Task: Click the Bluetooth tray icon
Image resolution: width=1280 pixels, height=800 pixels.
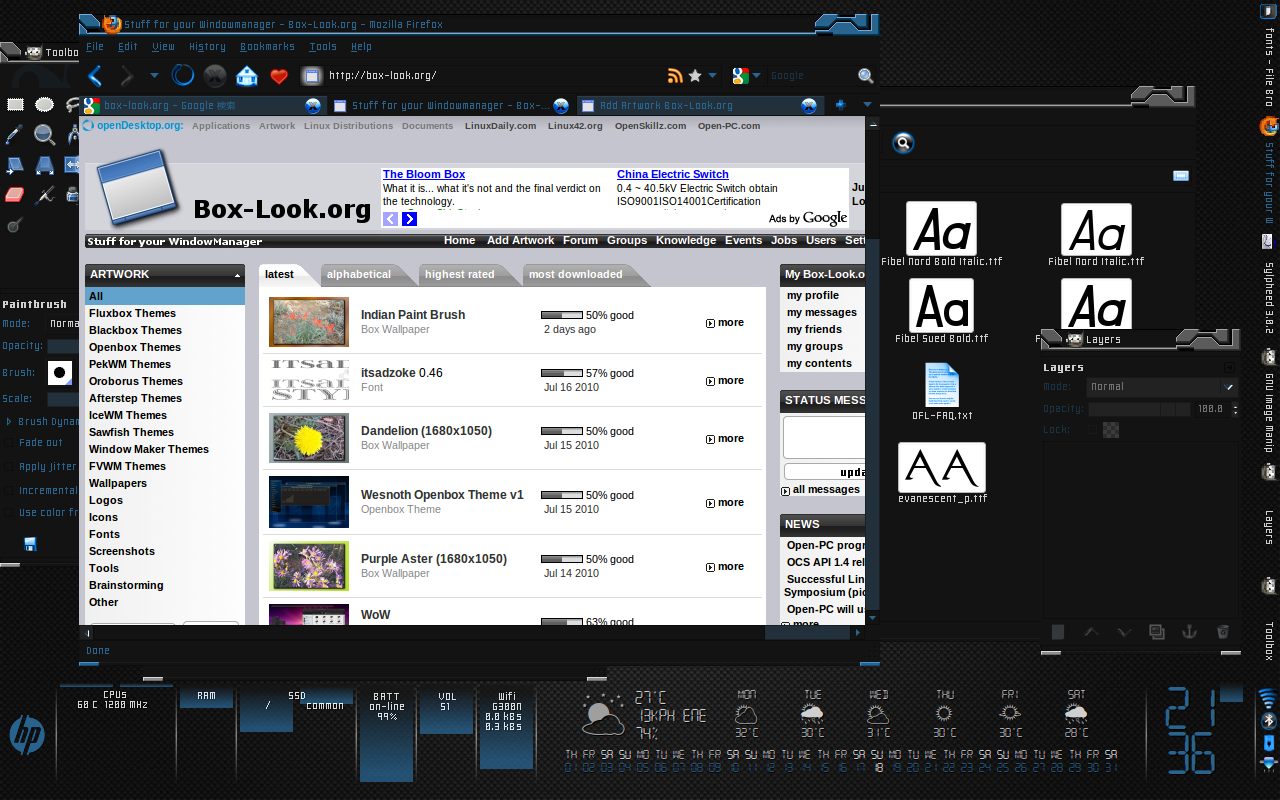Action: [x=1268, y=720]
